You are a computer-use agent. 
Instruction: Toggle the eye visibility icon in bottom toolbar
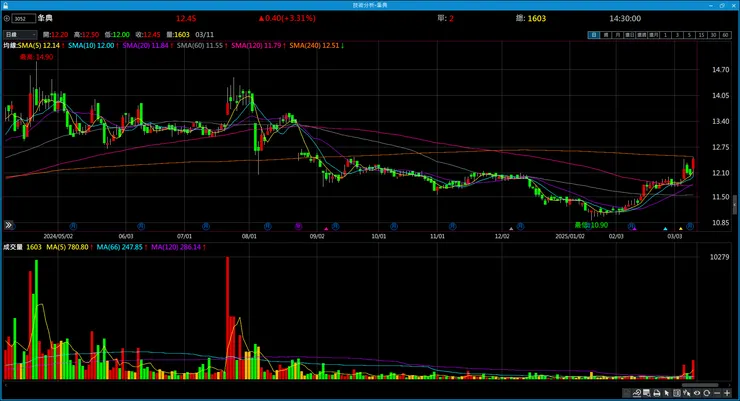pyautogui.click(x=697, y=393)
